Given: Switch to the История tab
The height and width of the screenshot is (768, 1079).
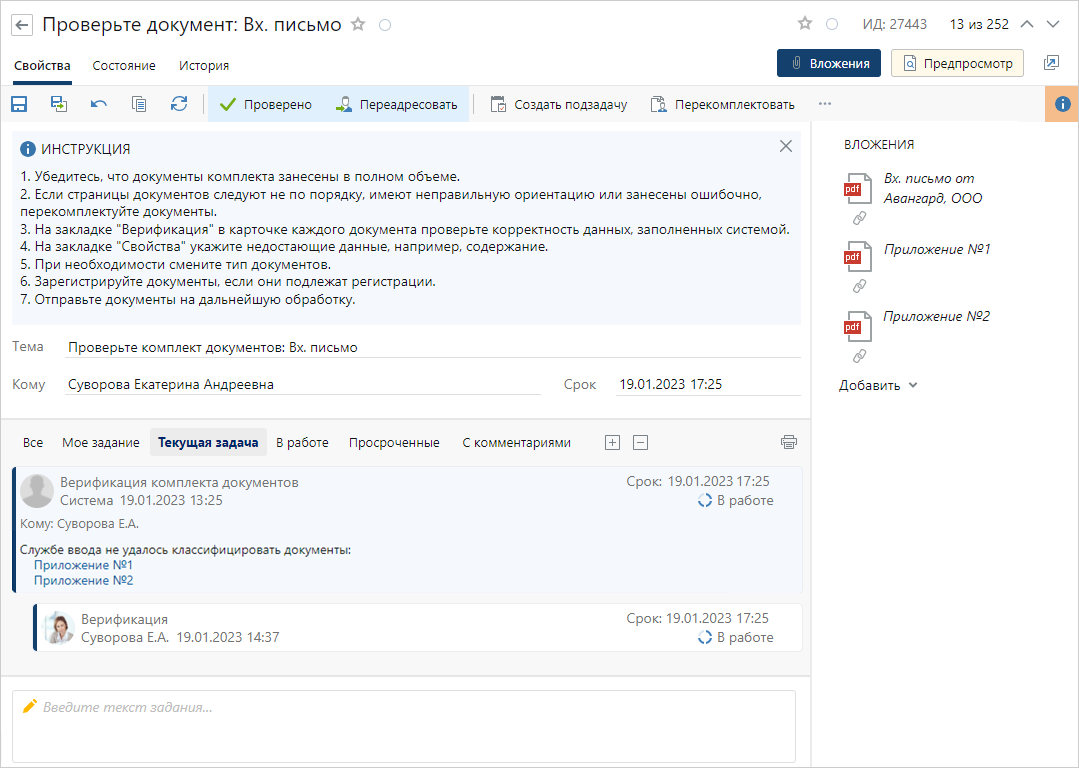Looking at the screenshot, I should [204, 65].
